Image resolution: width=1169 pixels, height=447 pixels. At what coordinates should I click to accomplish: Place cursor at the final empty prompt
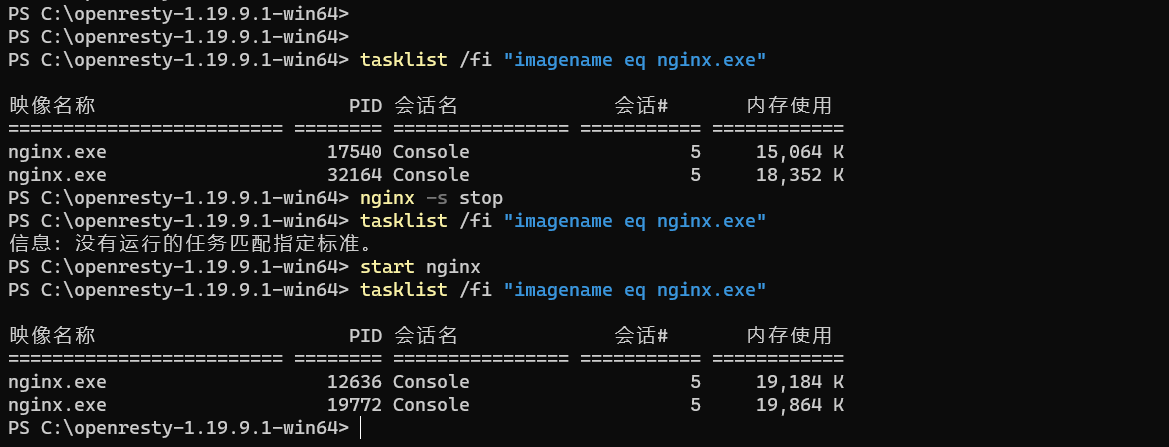[360, 428]
